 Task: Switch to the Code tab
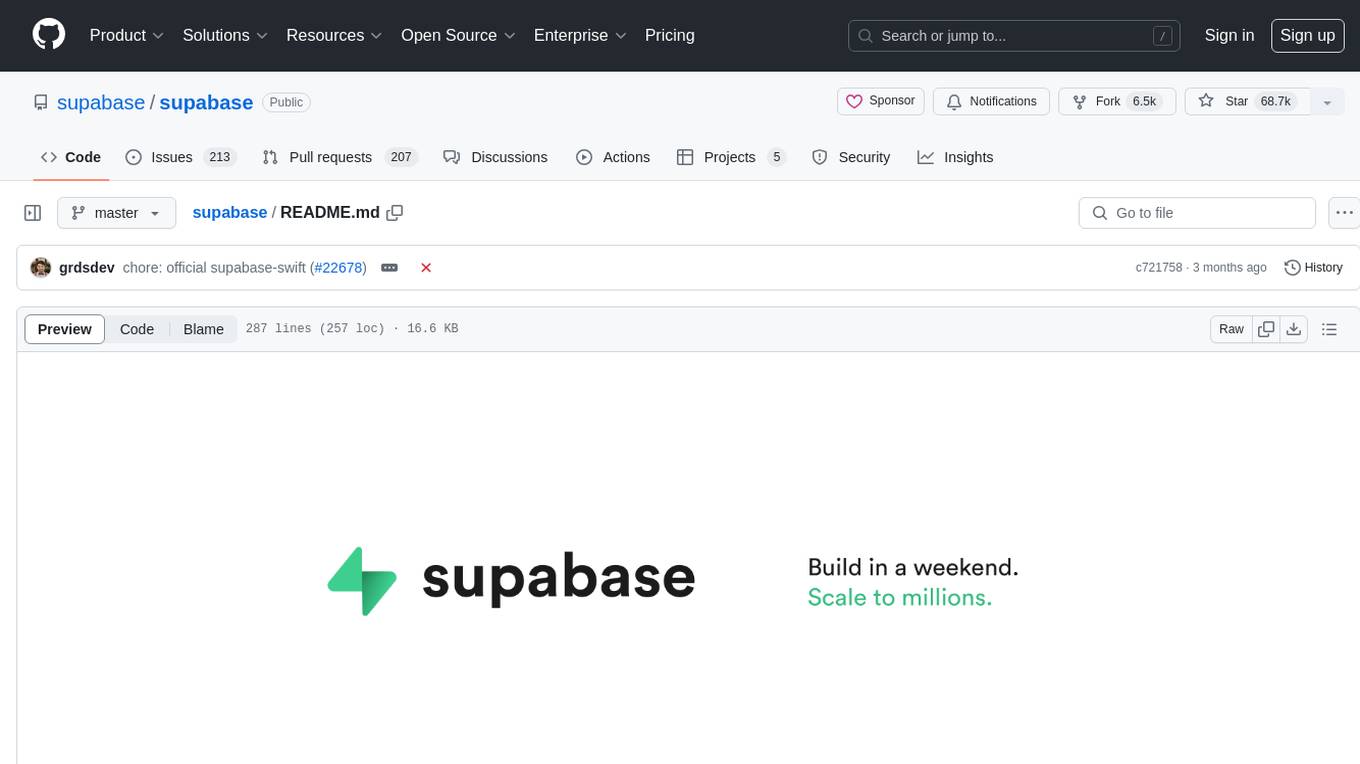point(71,157)
